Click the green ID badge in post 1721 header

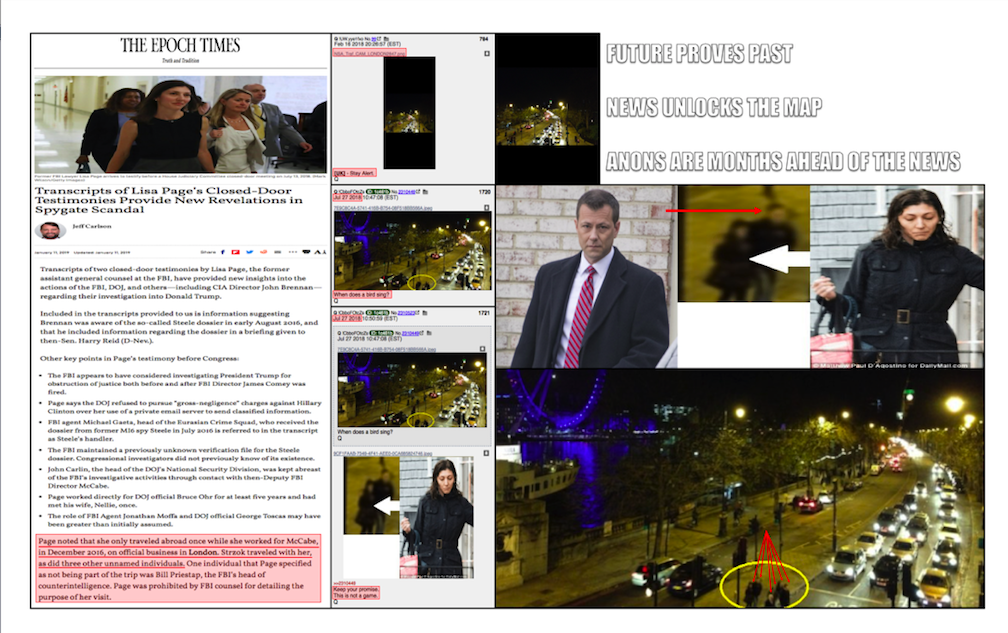(379, 313)
